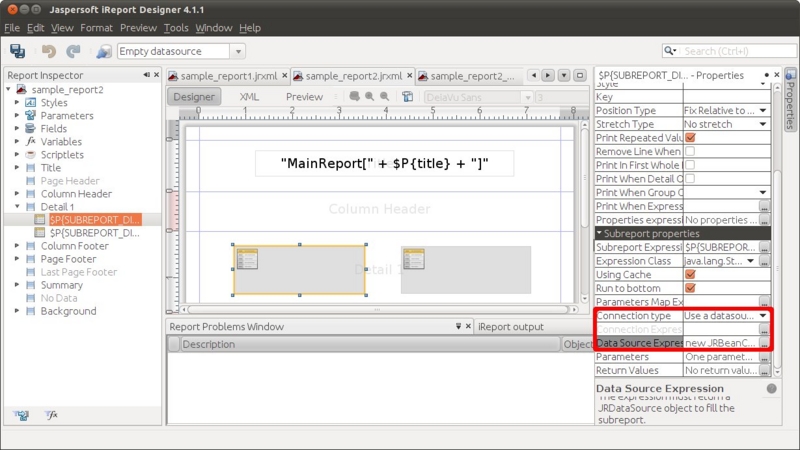This screenshot has width=800, height=450.
Task: Open the Empty datasource dropdown arrow
Action: tap(238, 52)
